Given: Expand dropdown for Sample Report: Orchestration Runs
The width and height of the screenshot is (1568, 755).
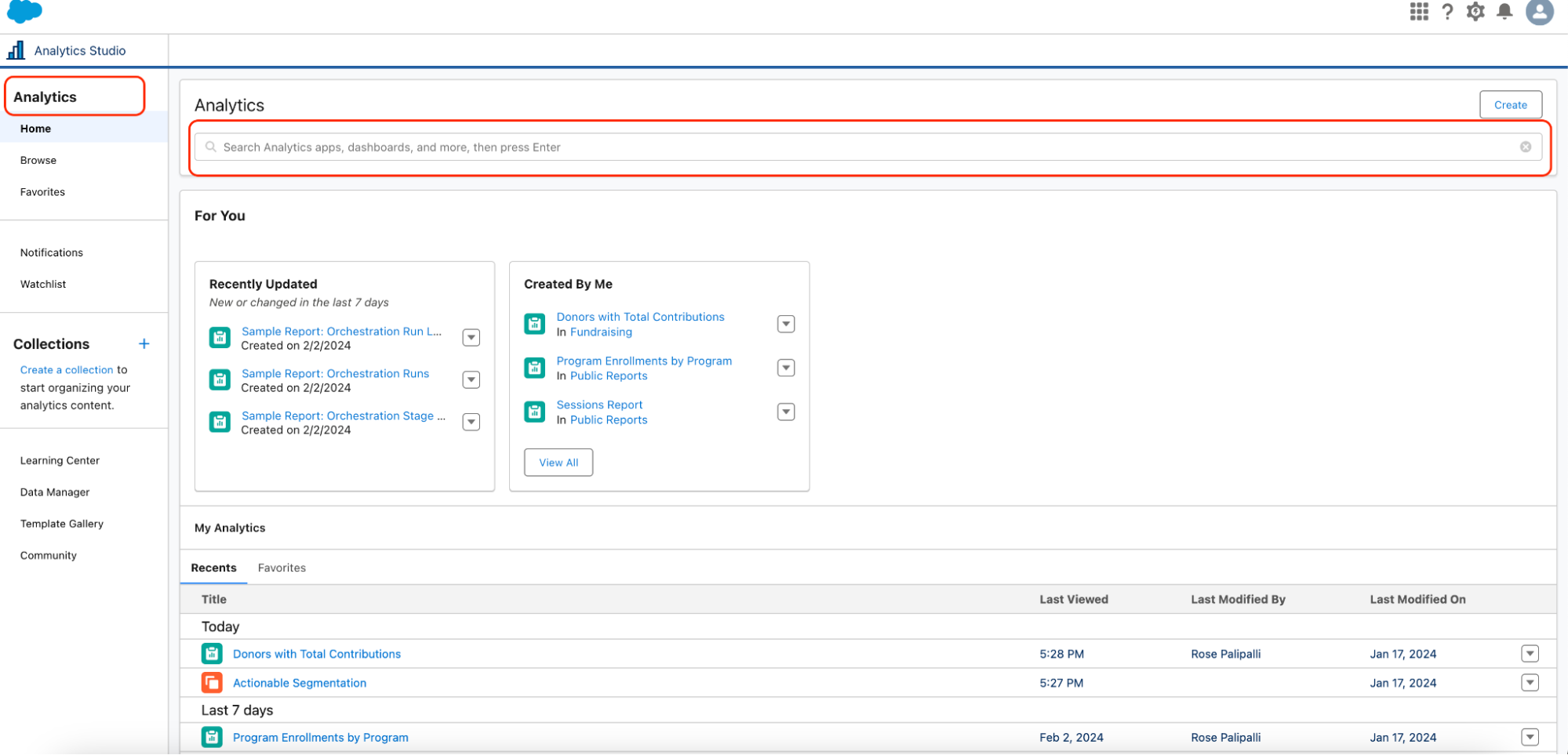Looking at the screenshot, I should 471,380.
